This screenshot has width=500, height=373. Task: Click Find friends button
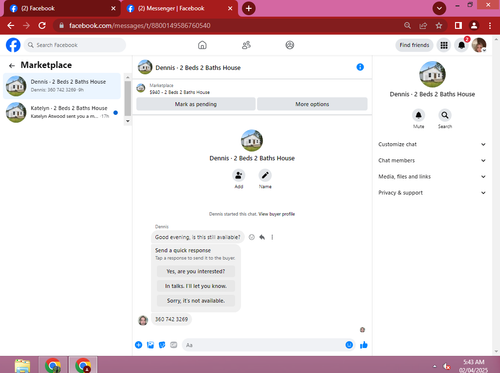(414, 45)
